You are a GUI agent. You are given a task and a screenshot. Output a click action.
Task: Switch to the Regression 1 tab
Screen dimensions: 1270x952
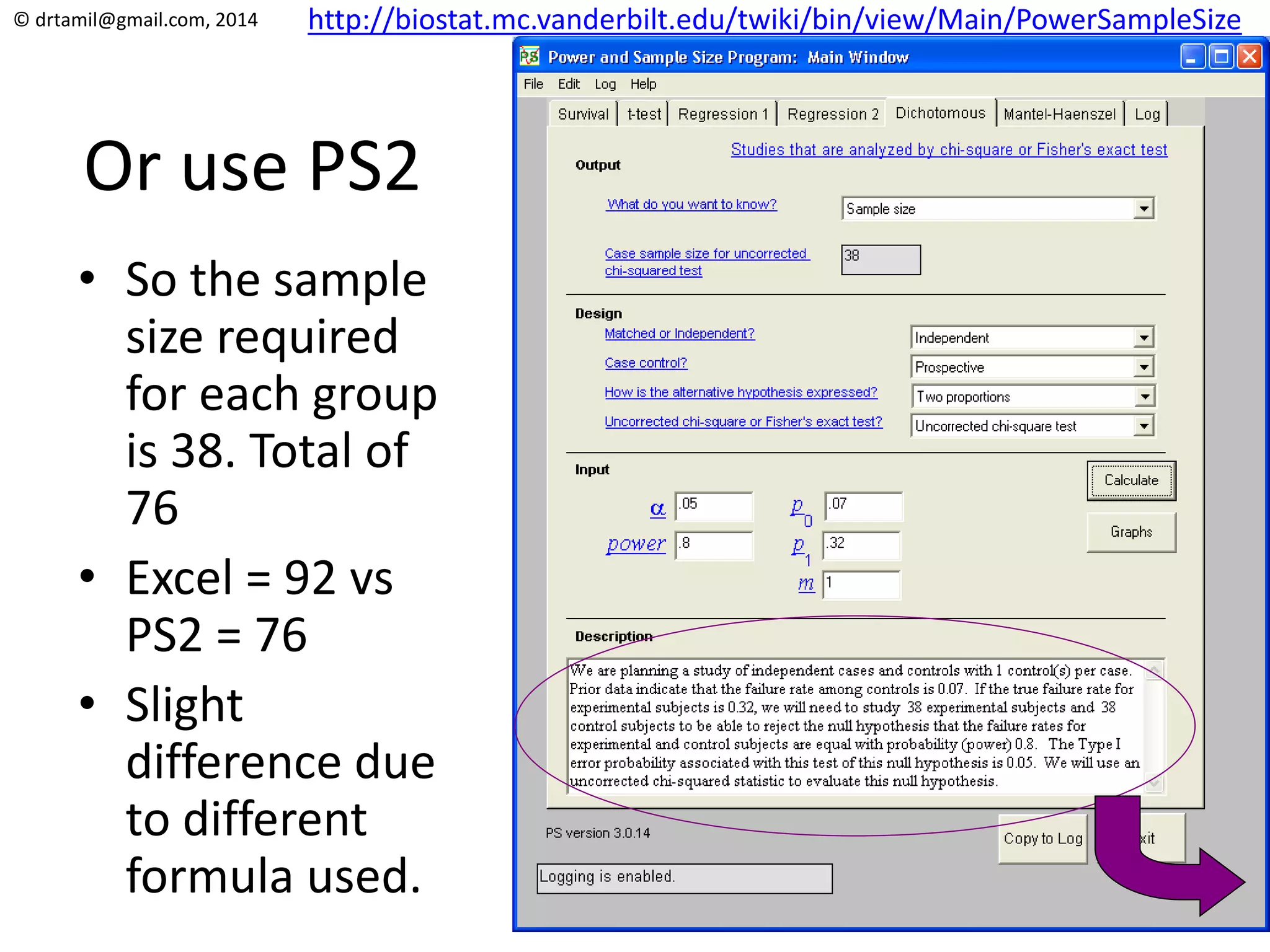pyautogui.click(x=723, y=114)
